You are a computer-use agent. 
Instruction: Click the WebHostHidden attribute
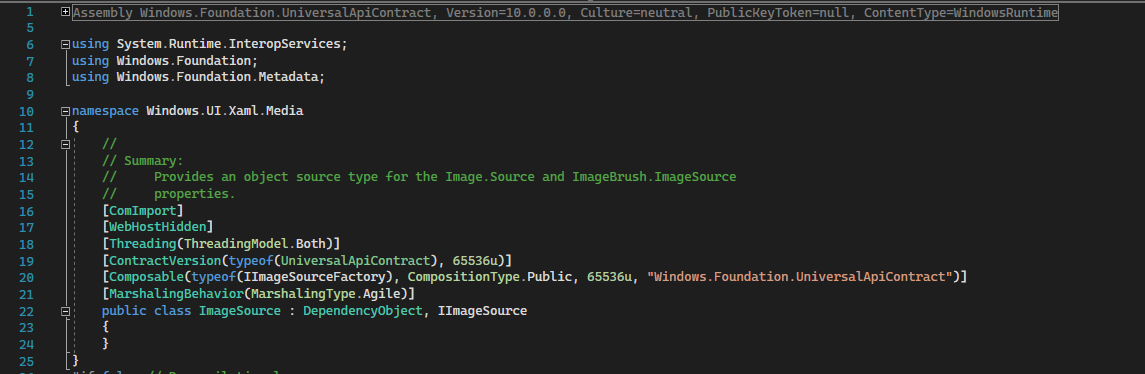pos(158,227)
